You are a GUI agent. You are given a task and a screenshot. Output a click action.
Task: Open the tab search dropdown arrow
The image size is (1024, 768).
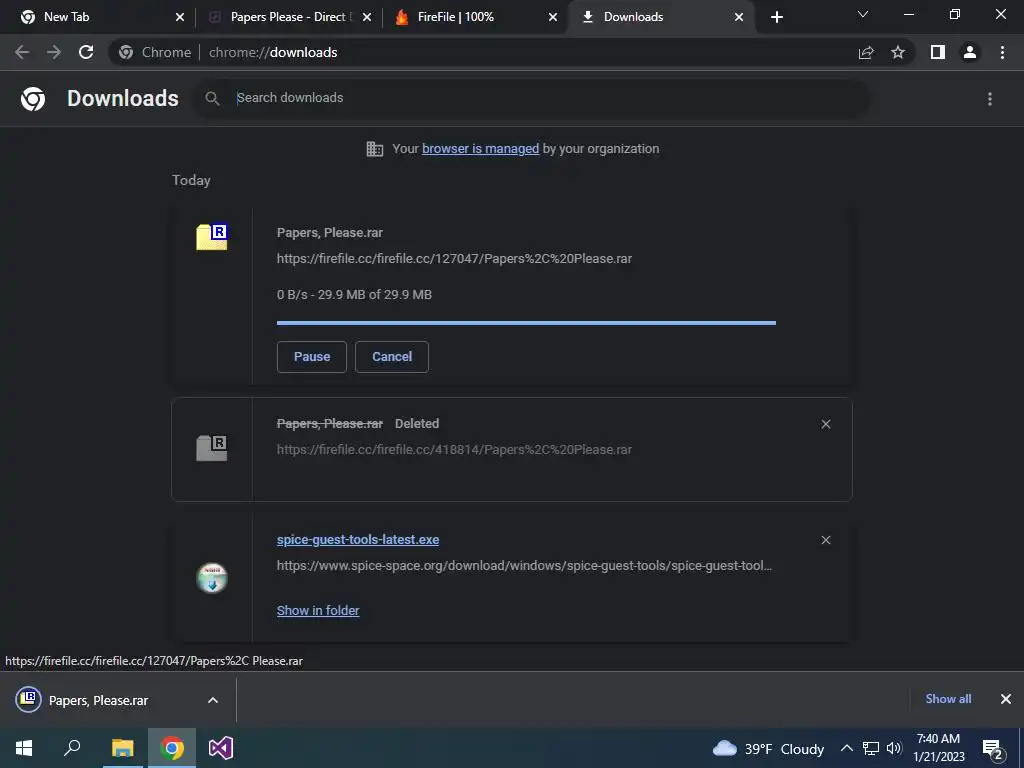tap(863, 14)
